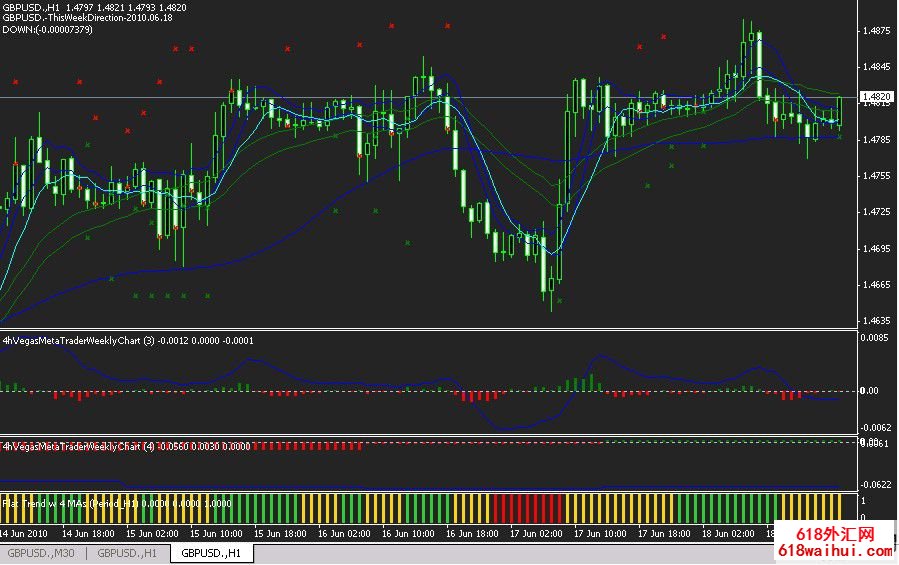Viewport: 899px width, 565px height.
Task: Click the -0.0622 indicator scale value
Action: coord(875,485)
